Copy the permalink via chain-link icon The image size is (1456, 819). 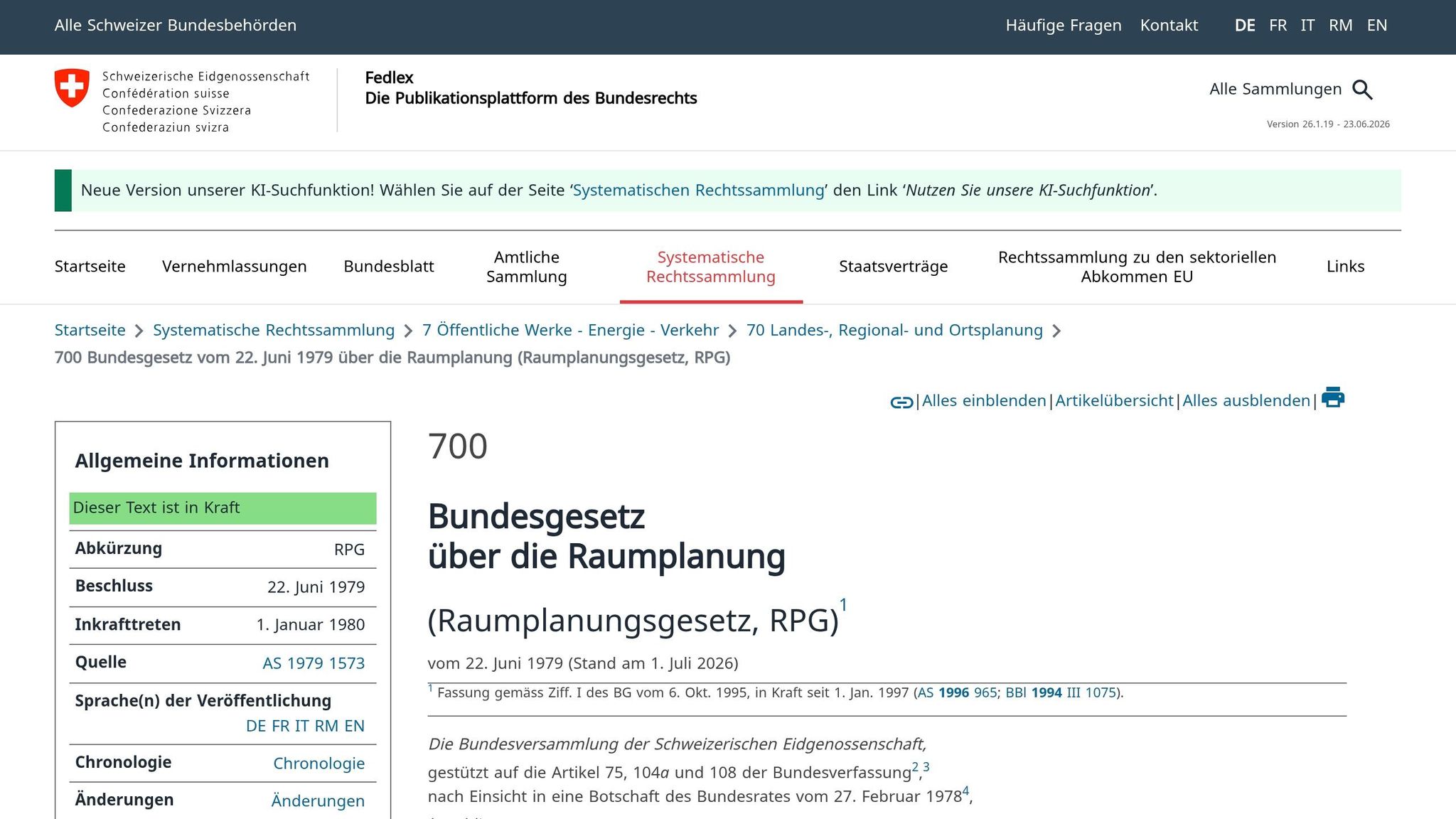coord(901,402)
